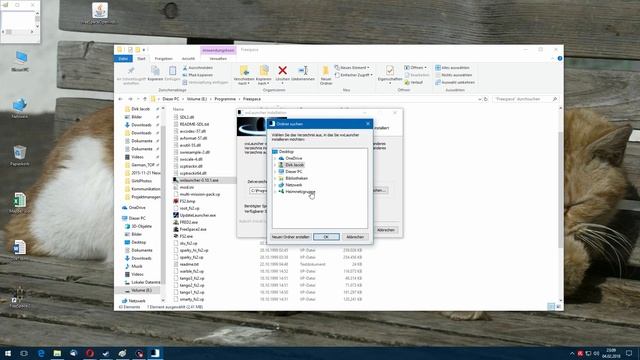Select Desktop in the folder tree dialog
Viewport: 640px width, 360px height.
tap(286, 151)
